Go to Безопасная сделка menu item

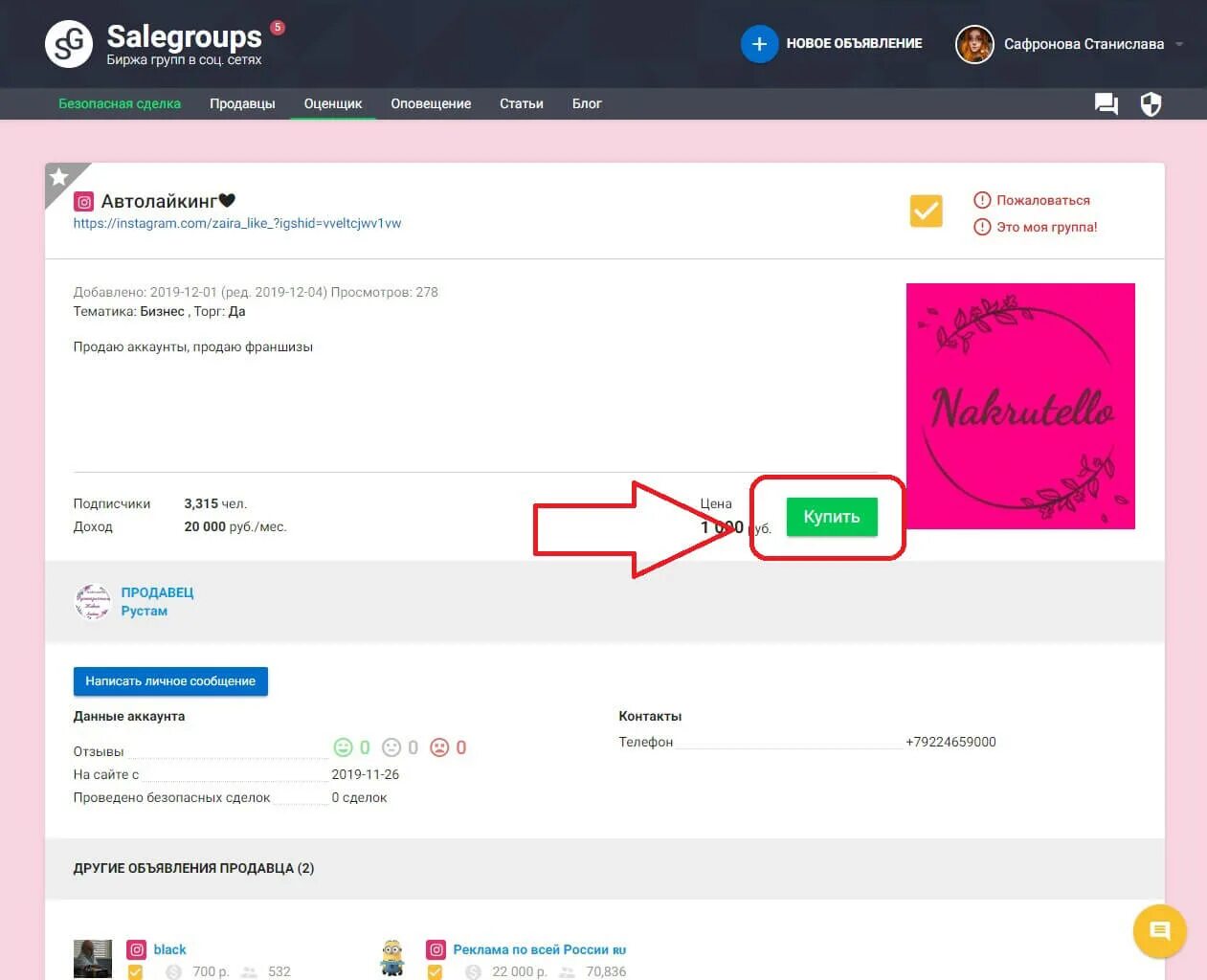tap(120, 103)
